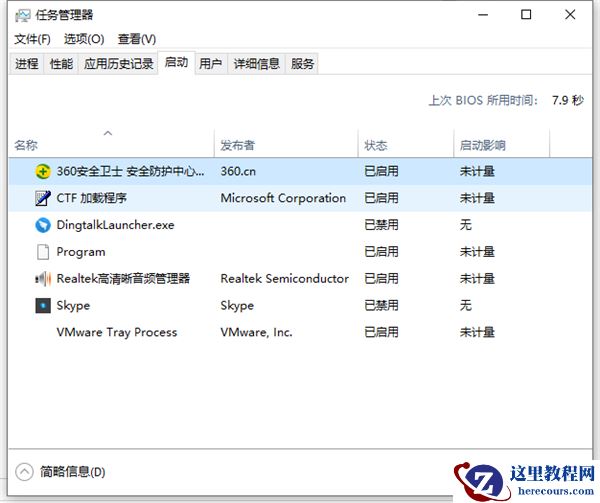Sort by the 启动影响 column header
Viewport: 600px width, 503px height.
(x=502, y=143)
